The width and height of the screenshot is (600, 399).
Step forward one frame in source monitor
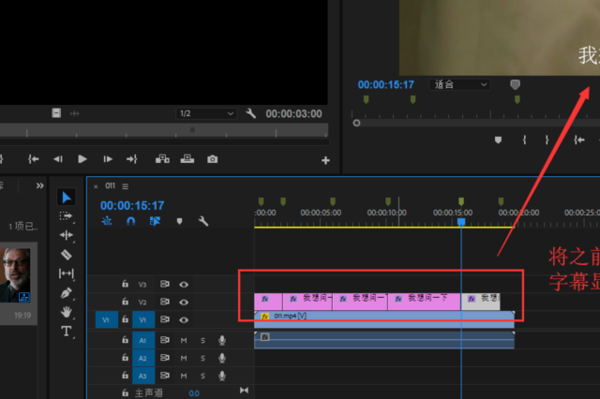(108, 159)
